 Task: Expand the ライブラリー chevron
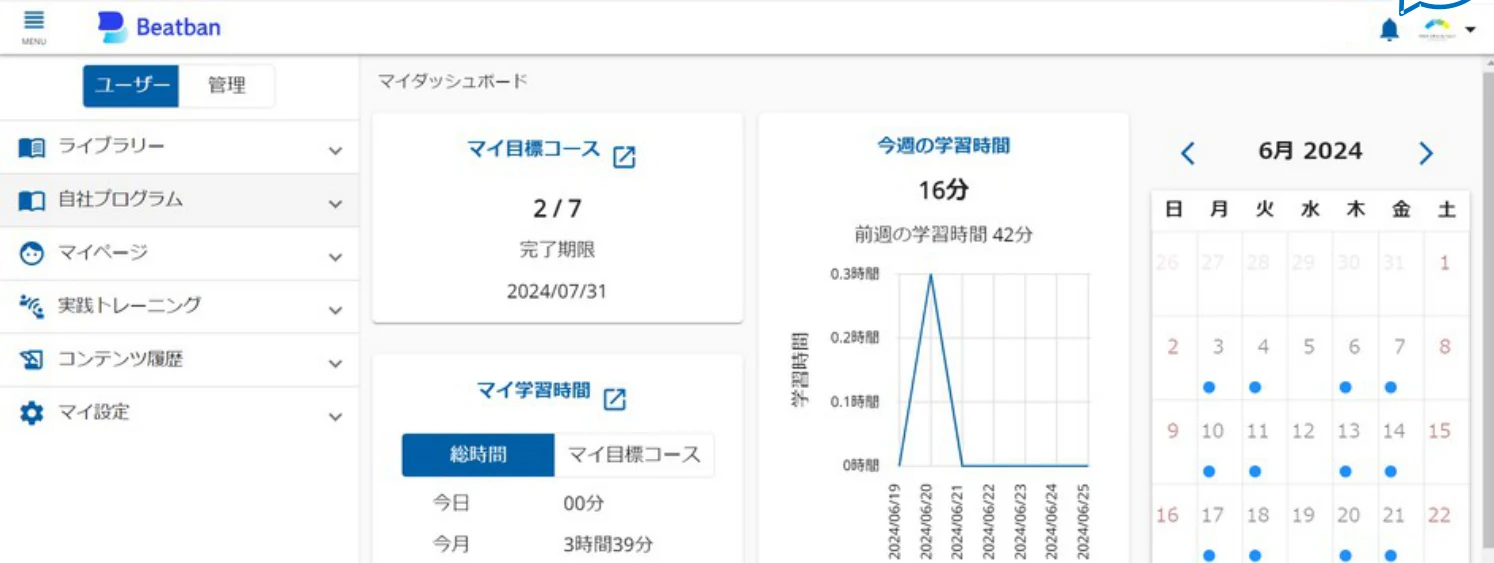(x=335, y=151)
